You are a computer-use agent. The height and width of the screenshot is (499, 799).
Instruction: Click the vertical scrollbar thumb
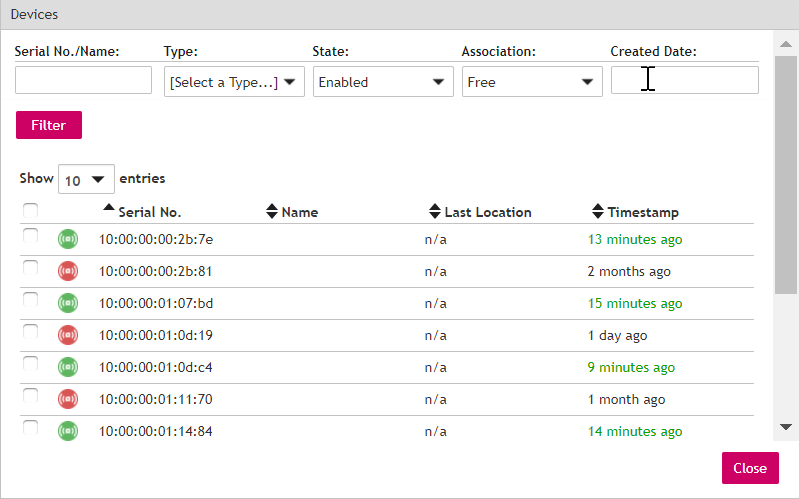coord(786,165)
